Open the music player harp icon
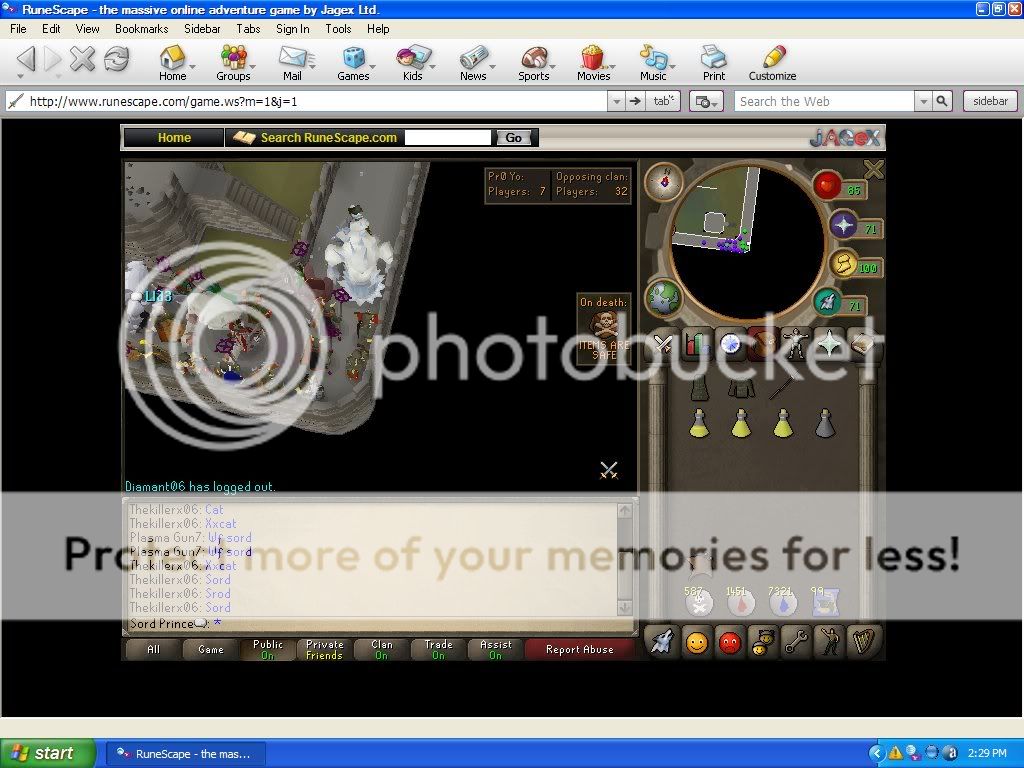 click(864, 642)
